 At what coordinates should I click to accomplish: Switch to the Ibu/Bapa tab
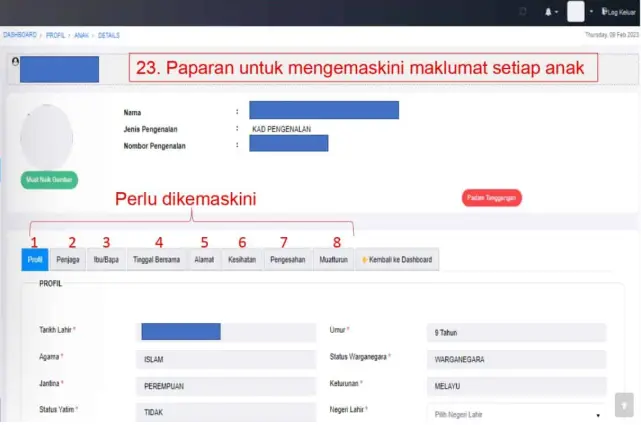106,259
